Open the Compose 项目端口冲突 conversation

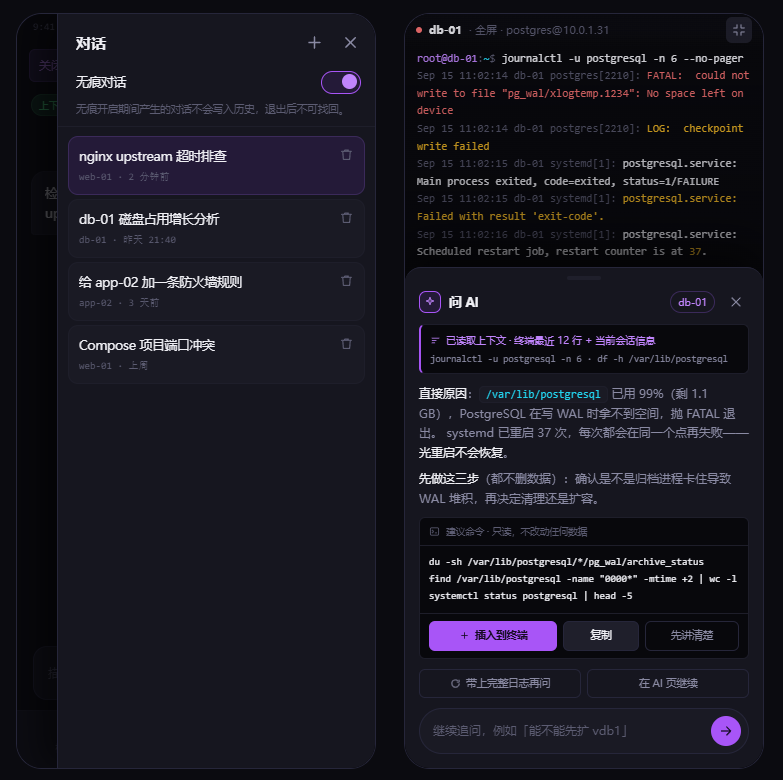[x=216, y=354]
